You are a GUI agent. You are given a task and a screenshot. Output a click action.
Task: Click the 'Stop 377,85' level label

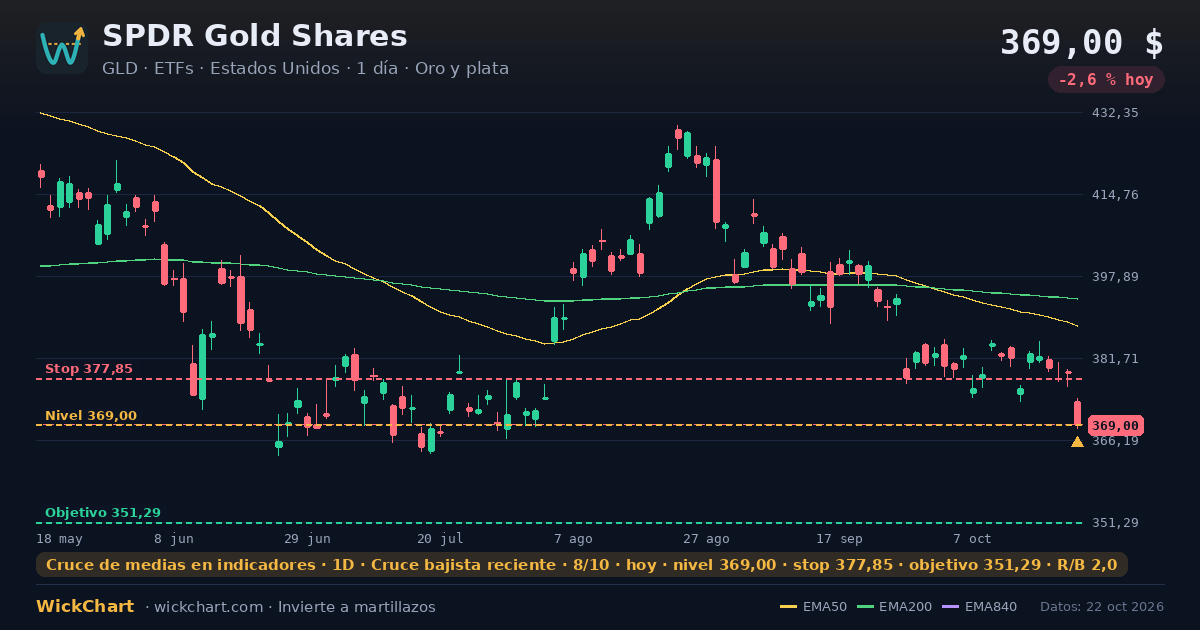point(89,369)
